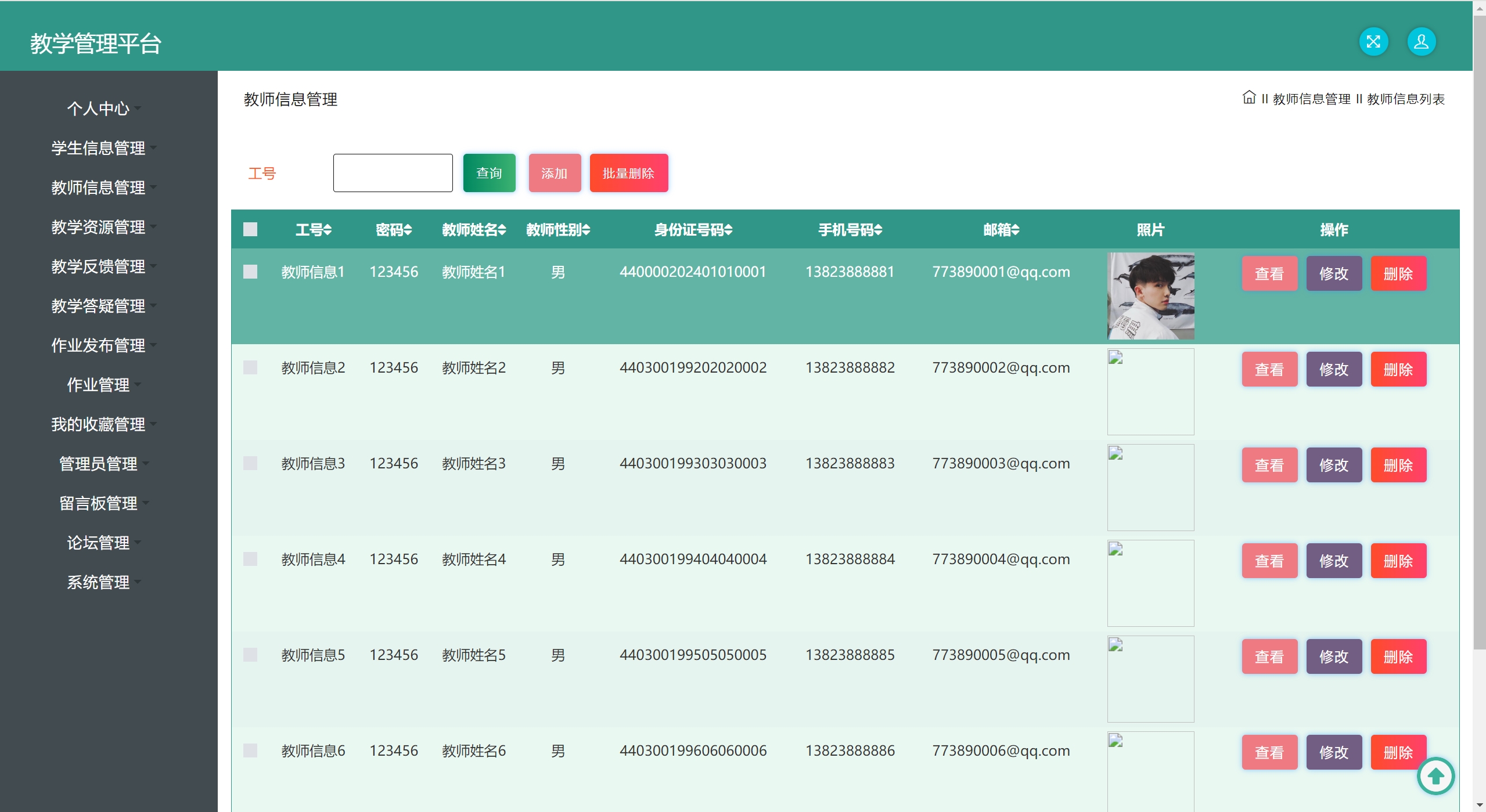Sort table by 工号 column arrows
Image resolution: width=1486 pixels, height=812 pixels.
pyautogui.click(x=328, y=230)
